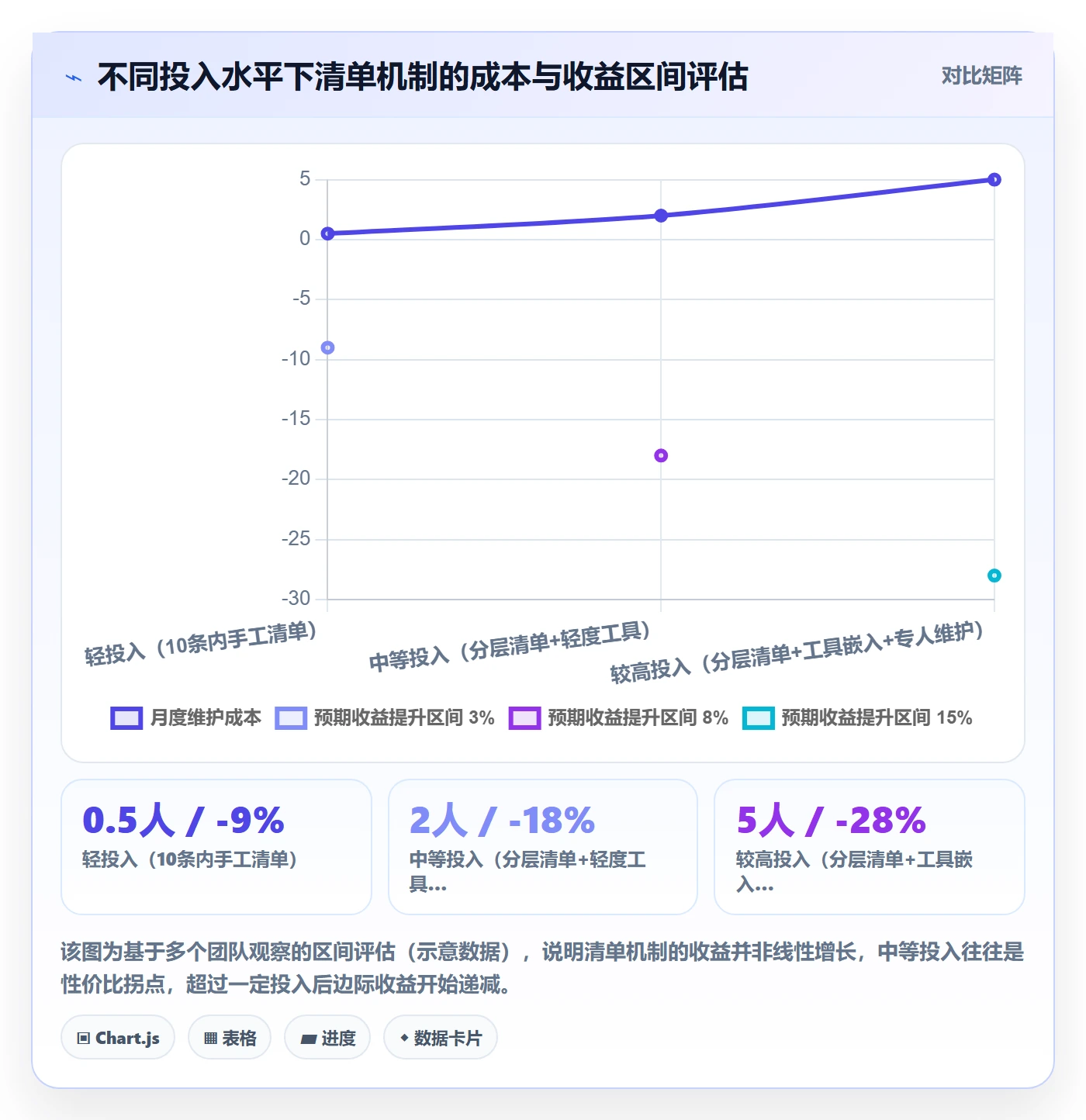
Task: Click the cyan 15% legend color box
Action: 759,718
